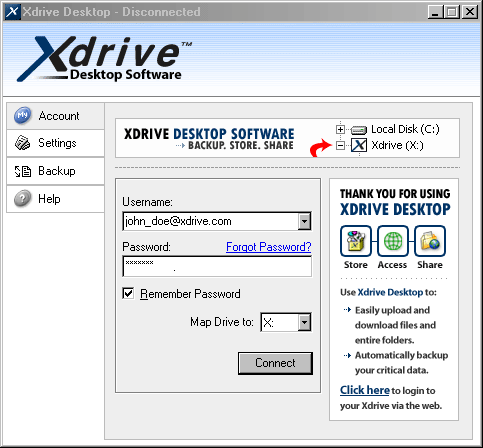Expand the Local Disk (C:) tree node
Image resolution: width=483 pixels, height=448 pixels.
click(340, 129)
